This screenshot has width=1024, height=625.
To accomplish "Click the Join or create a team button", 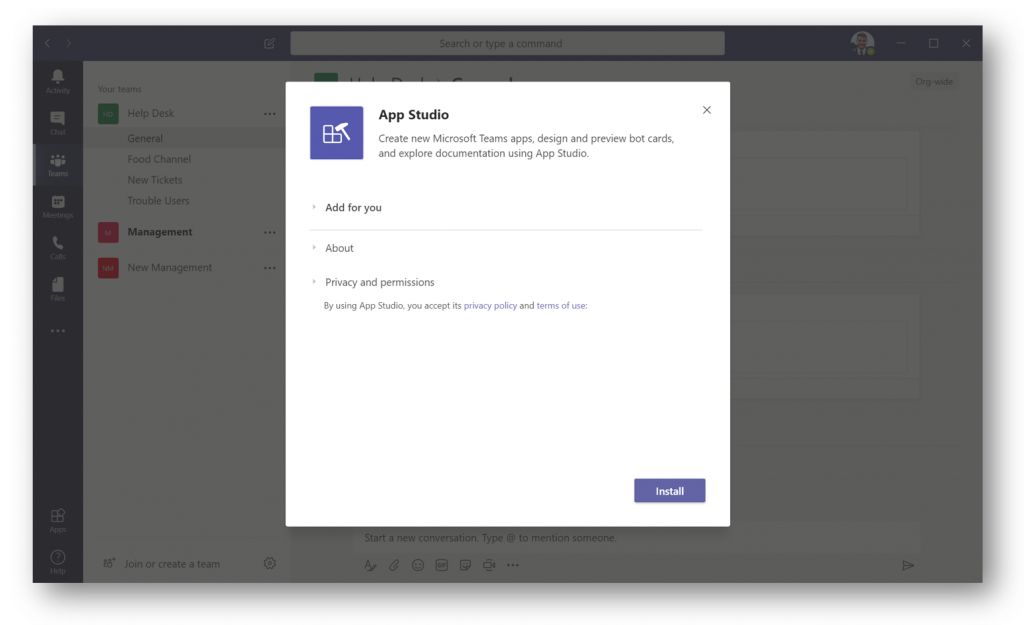I will point(162,564).
